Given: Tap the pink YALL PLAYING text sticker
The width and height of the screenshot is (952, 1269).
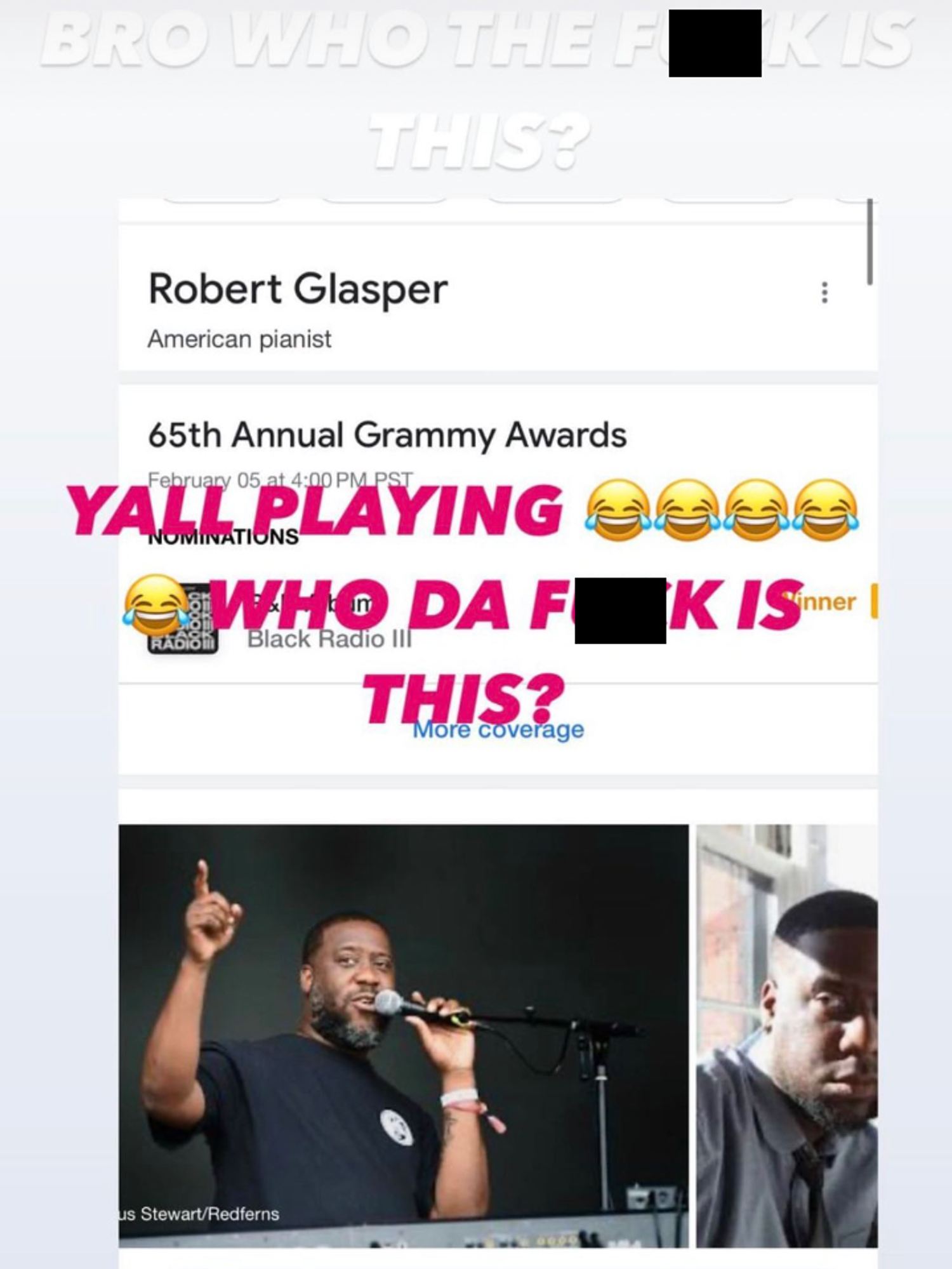Looking at the screenshot, I should pyautogui.click(x=315, y=510).
